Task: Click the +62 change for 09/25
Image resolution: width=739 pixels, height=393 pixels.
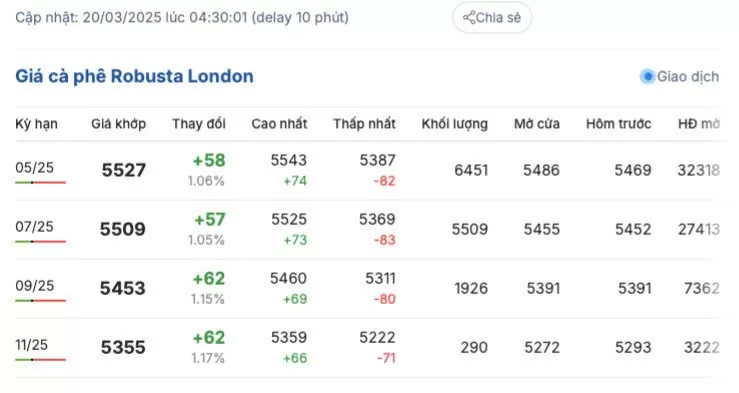Action: click(x=209, y=278)
